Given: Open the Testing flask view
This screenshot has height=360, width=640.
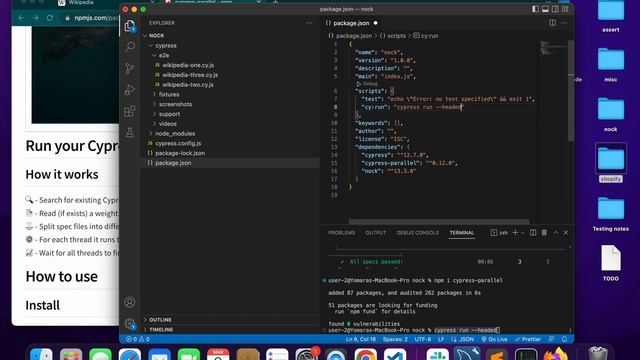Looking at the screenshot, I should coord(130,132).
